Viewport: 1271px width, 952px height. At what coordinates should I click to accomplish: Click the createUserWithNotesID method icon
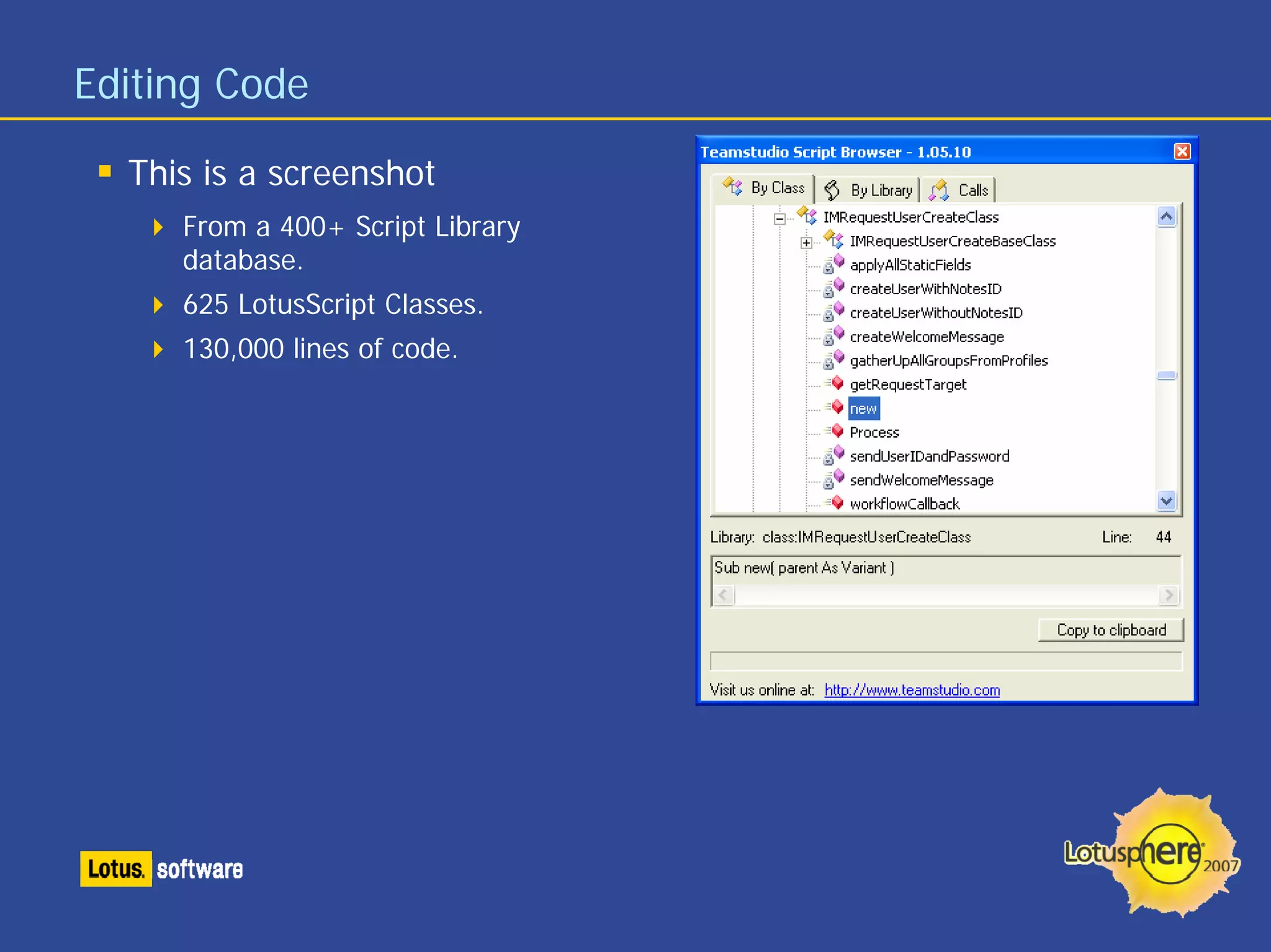(x=833, y=288)
